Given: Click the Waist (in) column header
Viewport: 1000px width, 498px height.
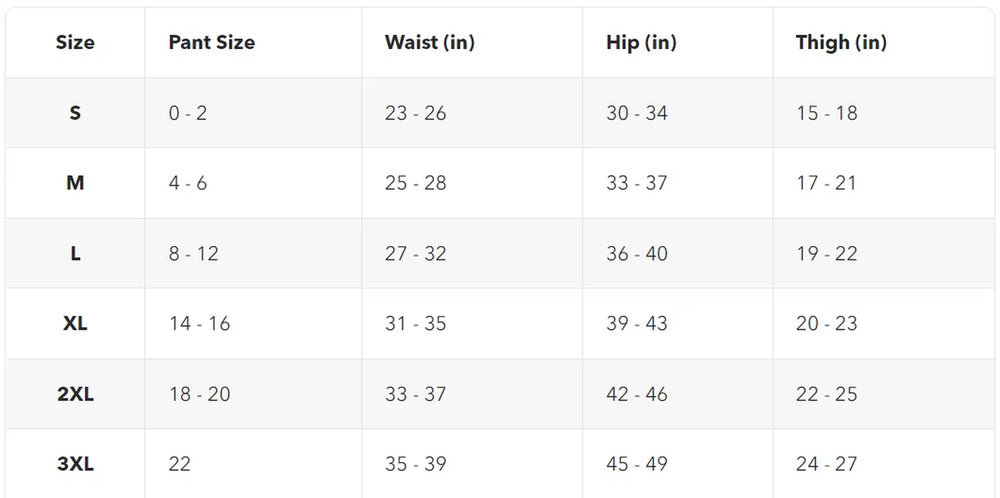Looking at the screenshot, I should coord(430,43).
